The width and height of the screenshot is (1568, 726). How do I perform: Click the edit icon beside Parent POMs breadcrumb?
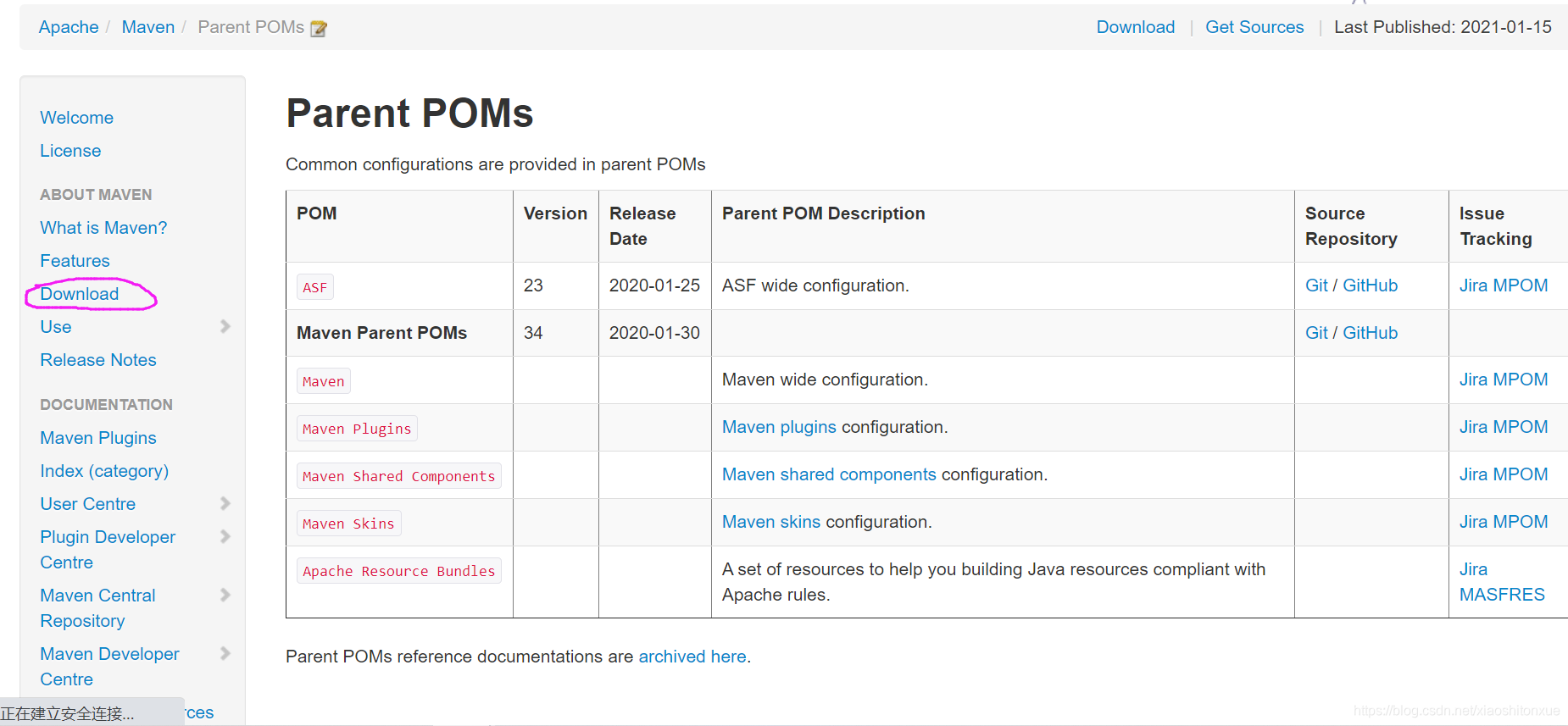[x=319, y=29]
